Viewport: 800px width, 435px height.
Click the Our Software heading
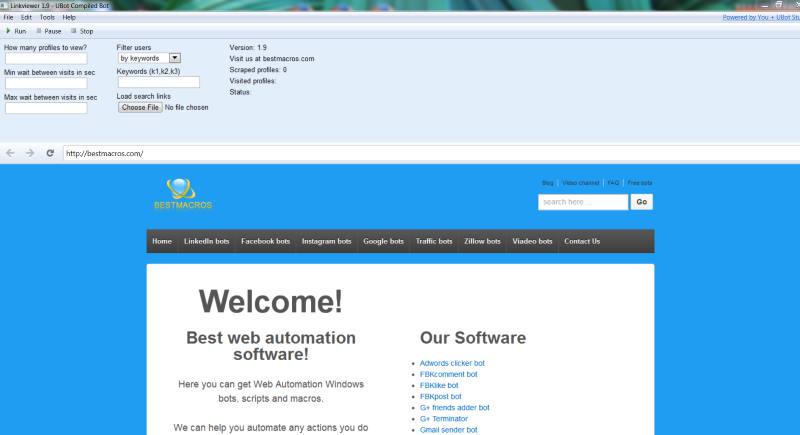473,338
